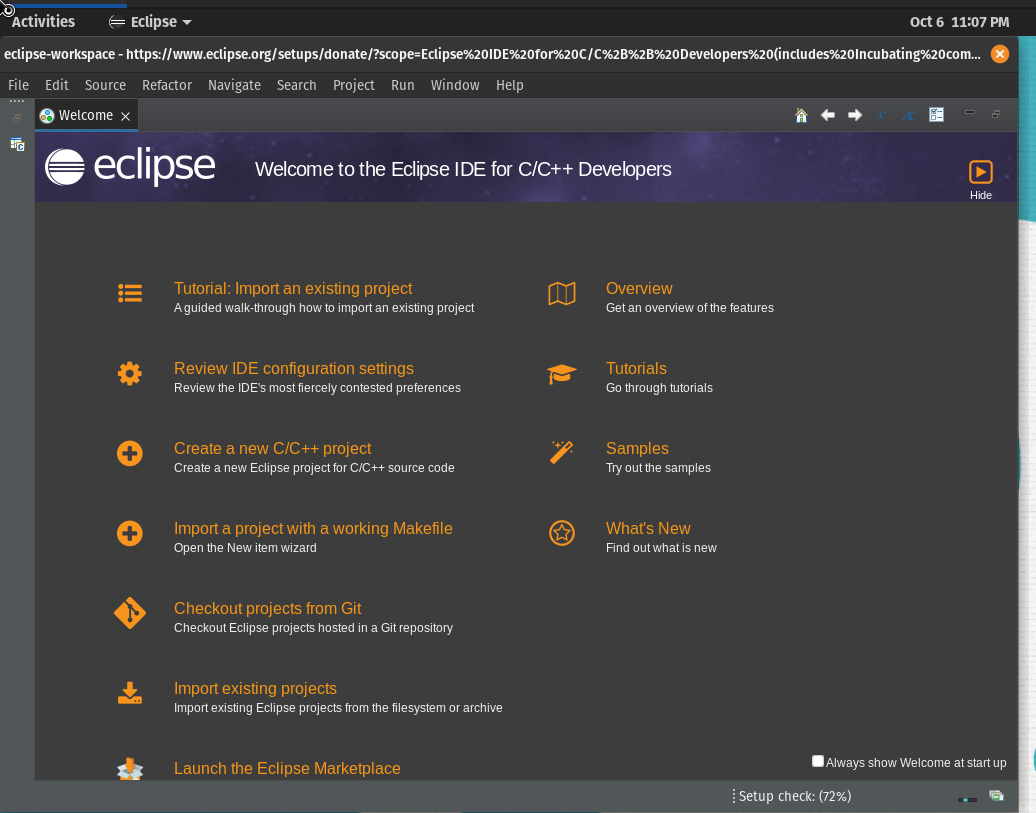
Task: Click Launch the Eclipse Marketplace link
Action: (x=287, y=769)
